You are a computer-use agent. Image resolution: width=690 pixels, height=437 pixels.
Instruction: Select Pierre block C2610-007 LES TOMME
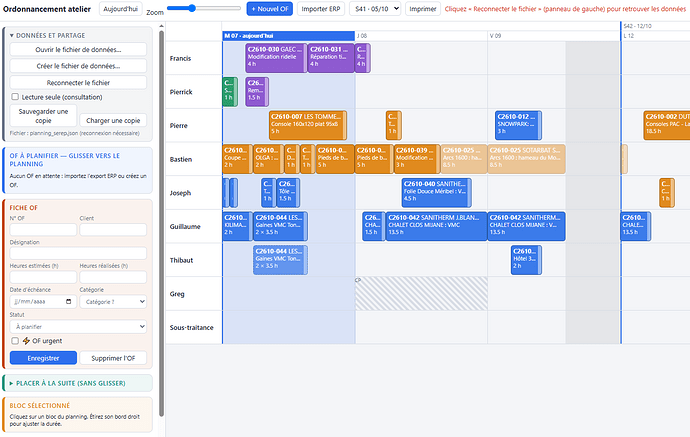tap(308, 125)
